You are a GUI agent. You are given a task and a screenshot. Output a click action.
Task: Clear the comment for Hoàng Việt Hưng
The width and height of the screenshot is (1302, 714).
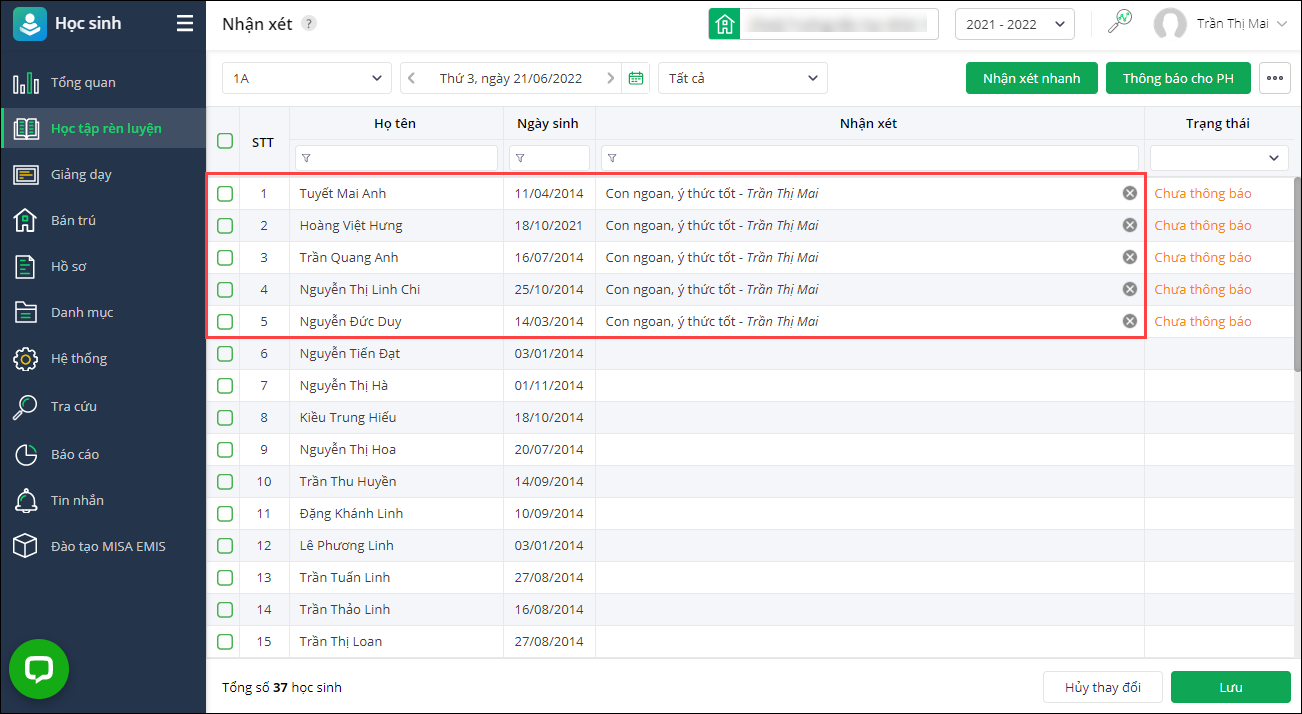(1130, 225)
